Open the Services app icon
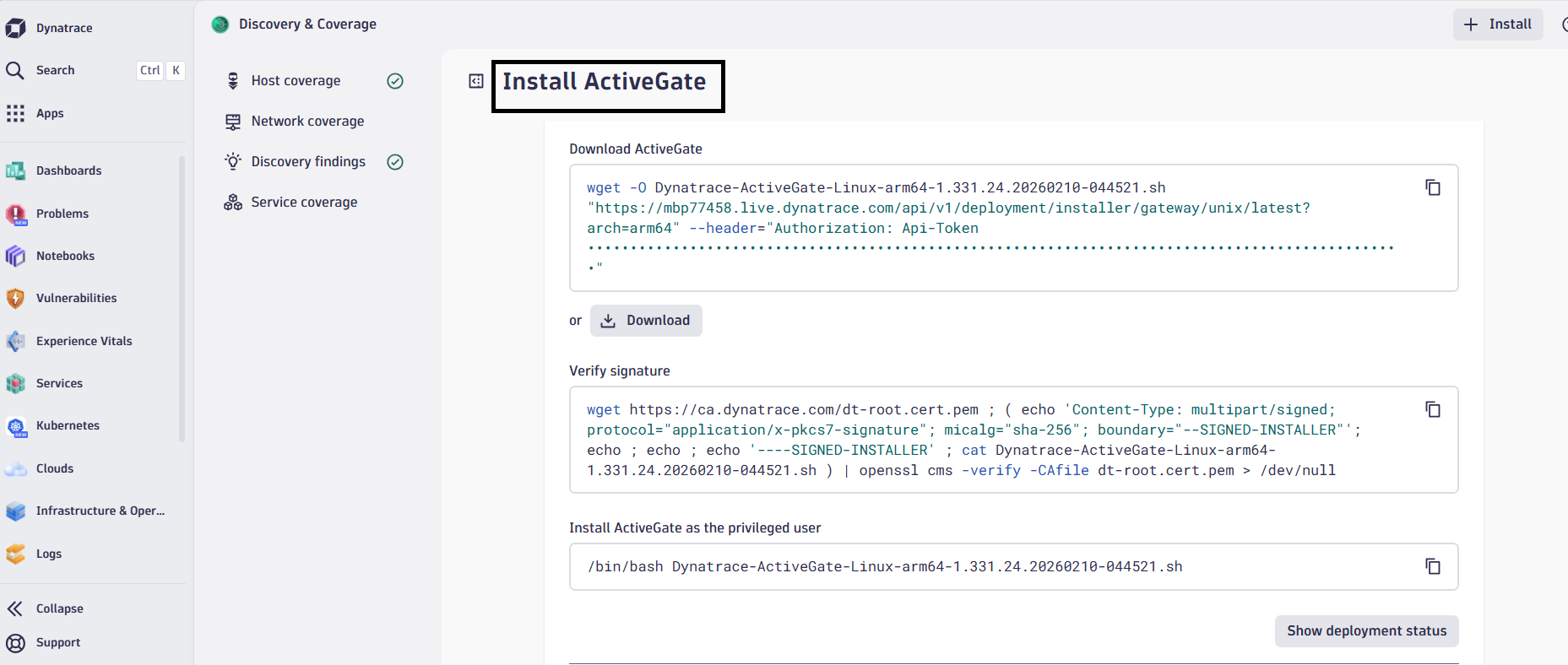 pyautogui.click(x=15, y=383)
